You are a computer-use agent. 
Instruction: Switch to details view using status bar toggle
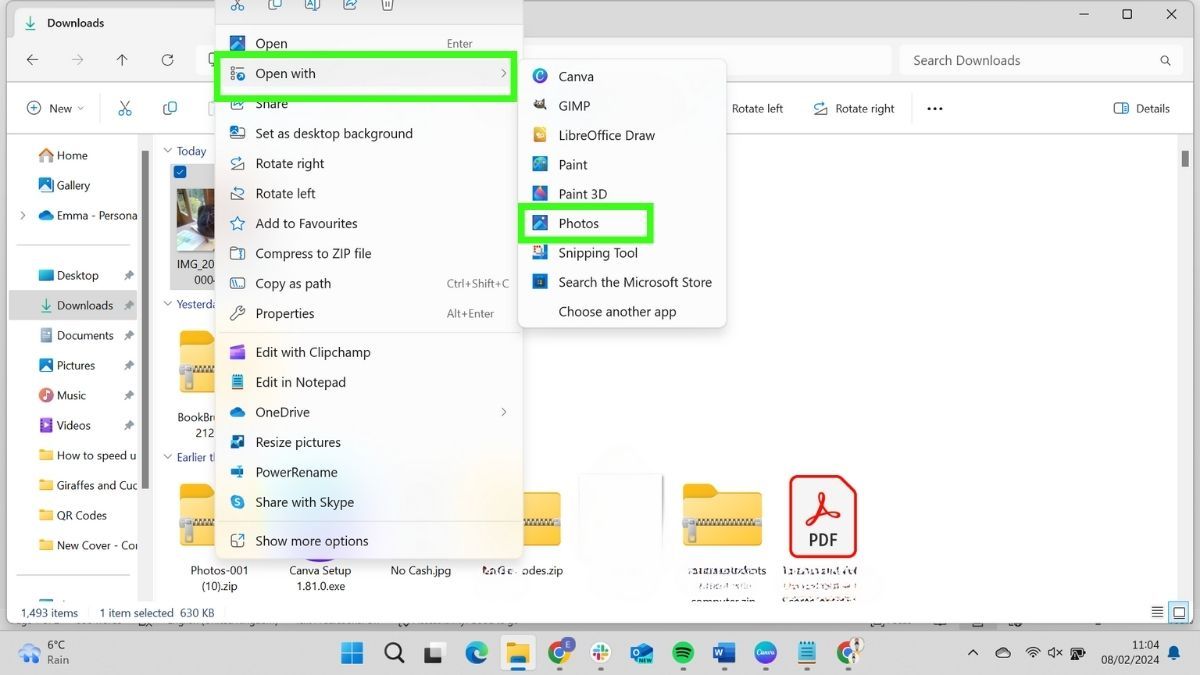pyautogui.click(x=1157, y=611)
